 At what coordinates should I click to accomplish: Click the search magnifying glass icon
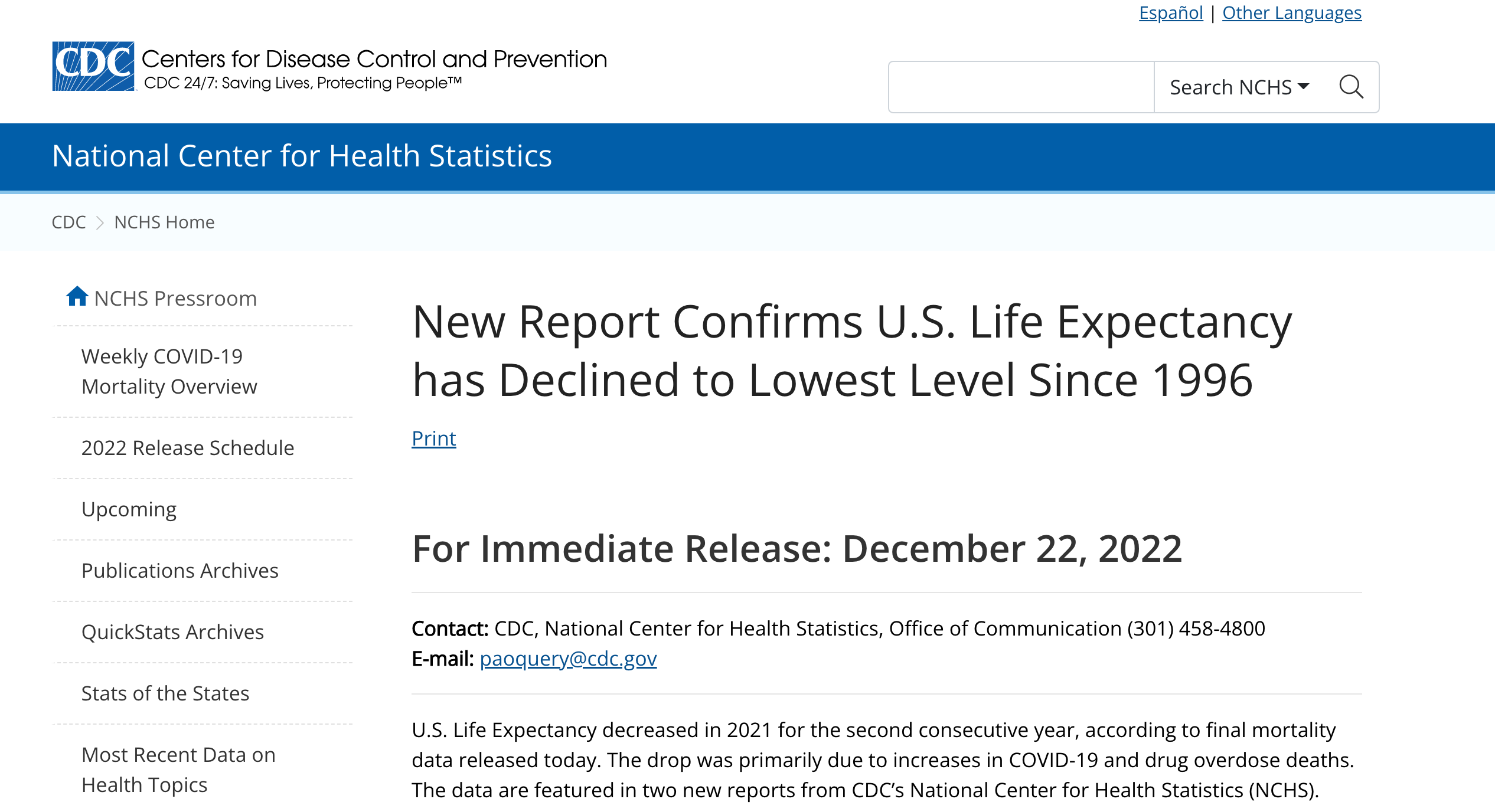tap(1351, 87)
